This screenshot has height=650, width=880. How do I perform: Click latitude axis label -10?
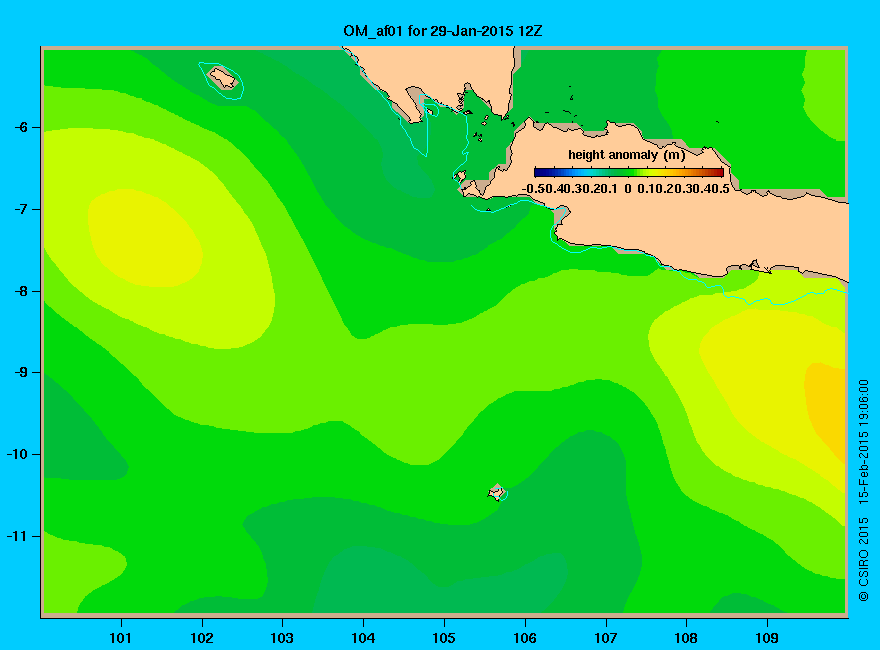coord(17,454)
